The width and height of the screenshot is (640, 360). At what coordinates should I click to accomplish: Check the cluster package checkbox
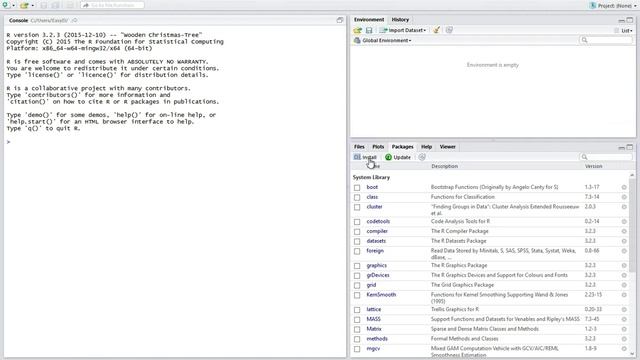point(357,207)
